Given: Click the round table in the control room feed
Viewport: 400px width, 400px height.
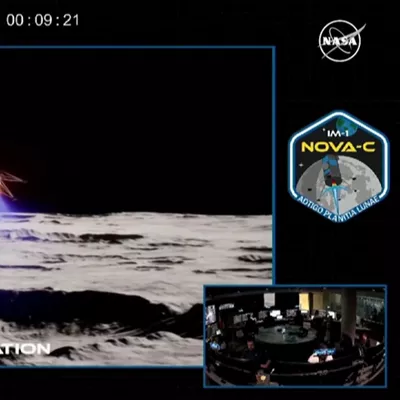Looking at the screenshot, I should click(x=286, y=334).
